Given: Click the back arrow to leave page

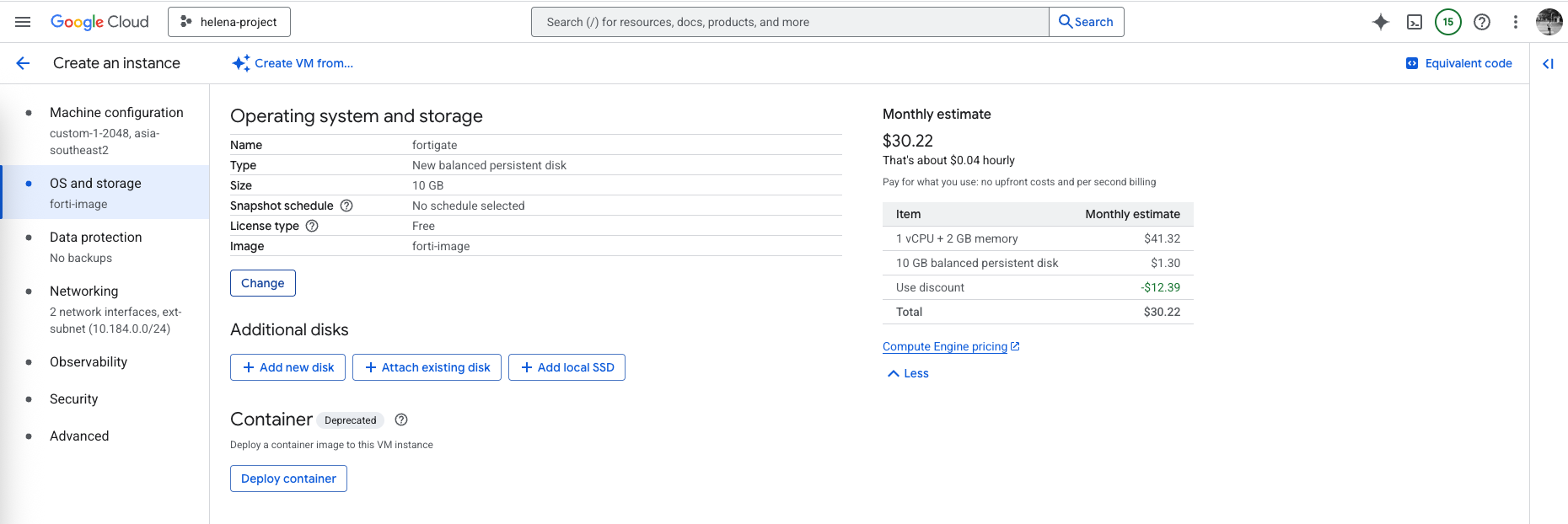Looking at the screenshot, I should pos(23,63).
